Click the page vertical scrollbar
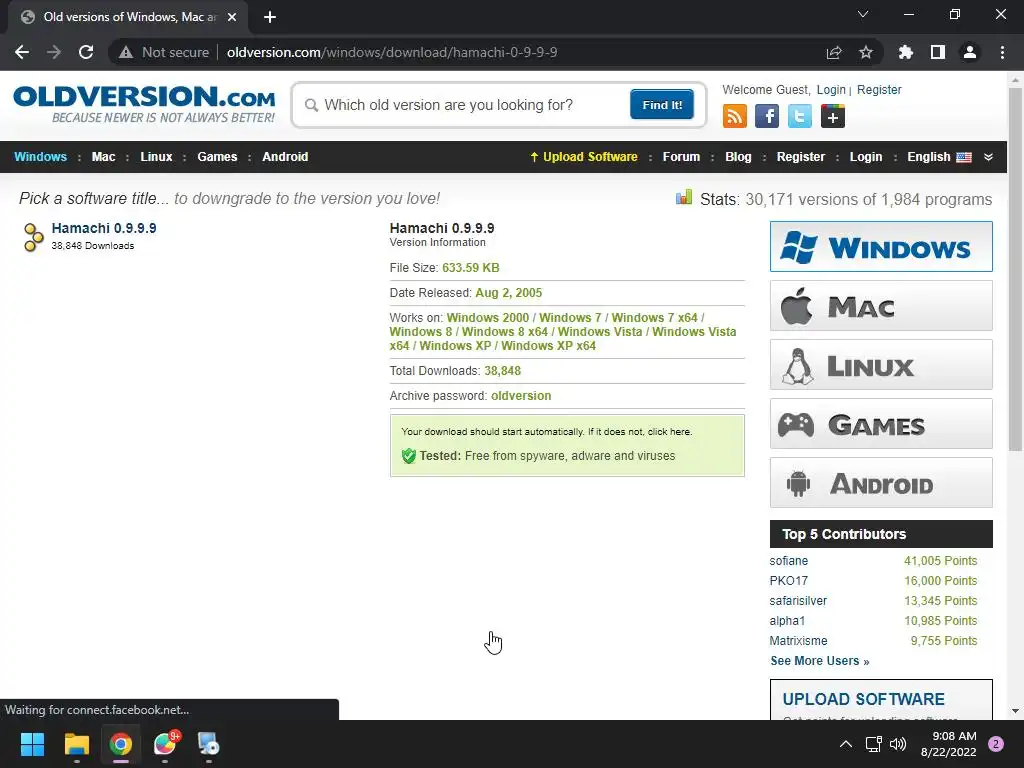 click(1015, 268)
